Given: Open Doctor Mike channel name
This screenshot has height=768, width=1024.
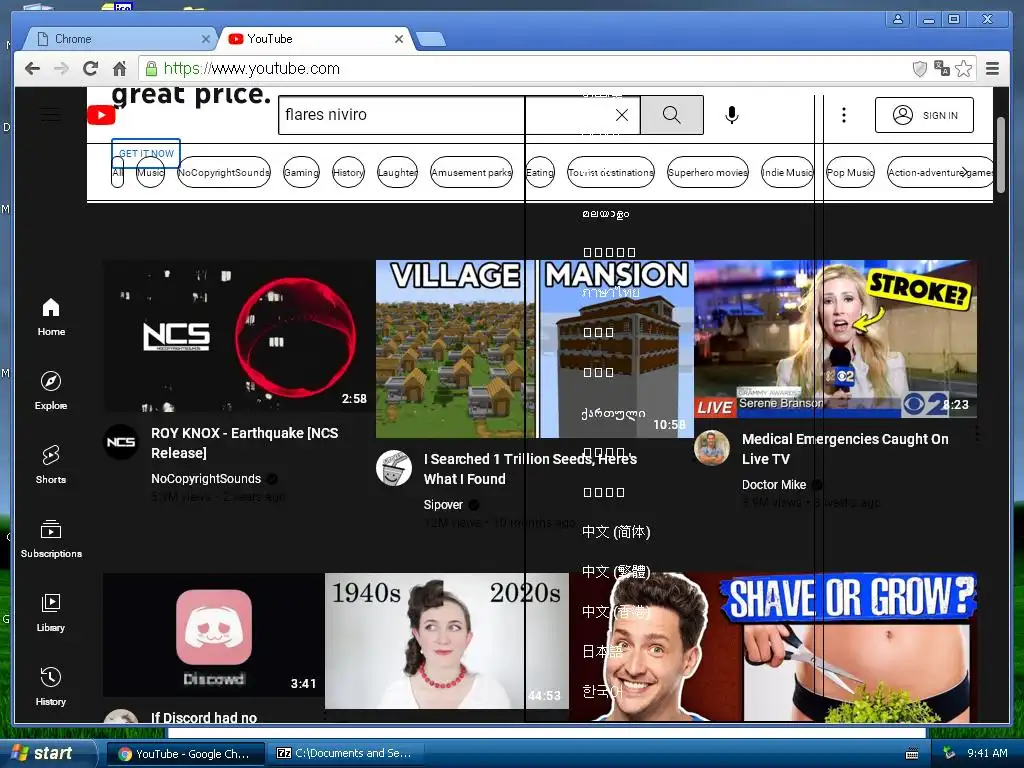Looking at the screenshot, I should [774, 485].
